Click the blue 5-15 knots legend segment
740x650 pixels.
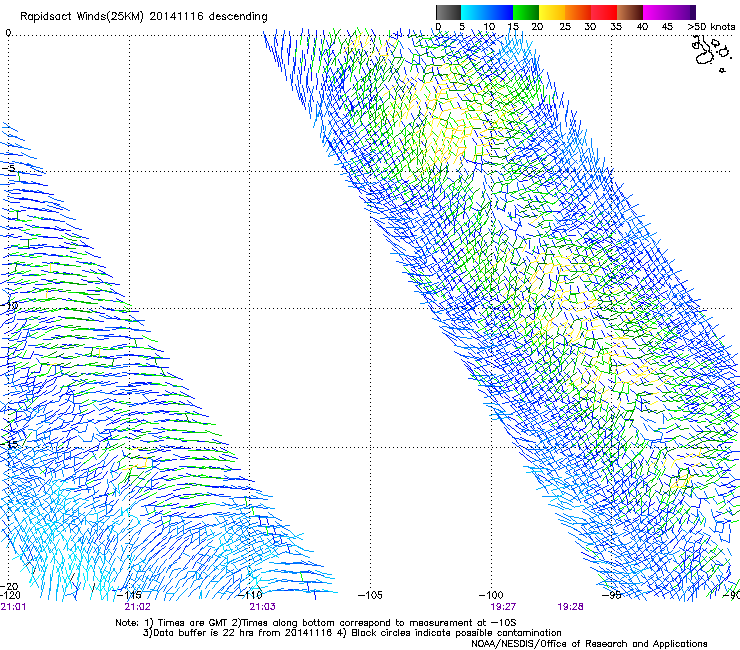(x=487, y=12)
